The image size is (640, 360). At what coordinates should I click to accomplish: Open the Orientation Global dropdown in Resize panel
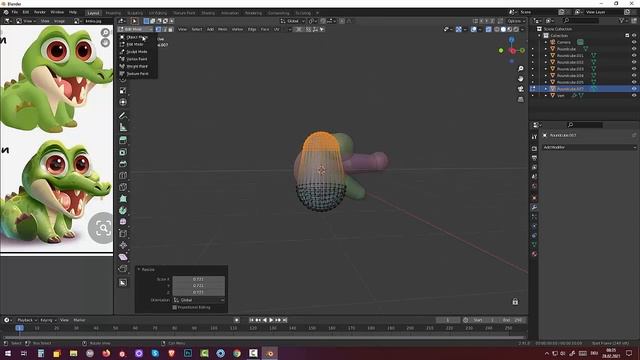198,300
